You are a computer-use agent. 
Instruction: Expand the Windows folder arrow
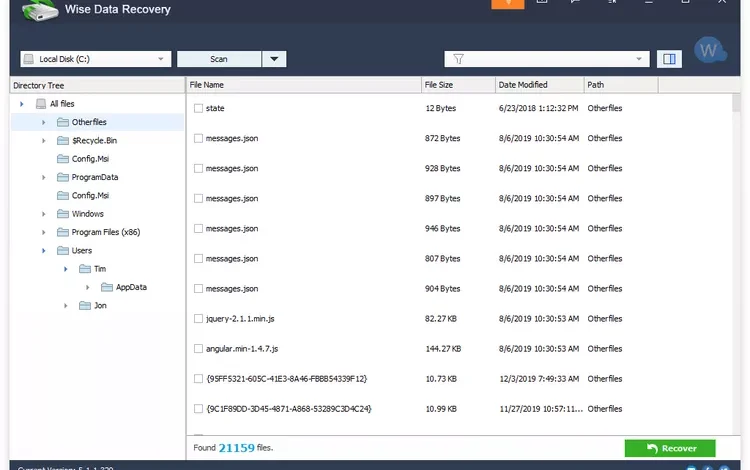[44, 214]
